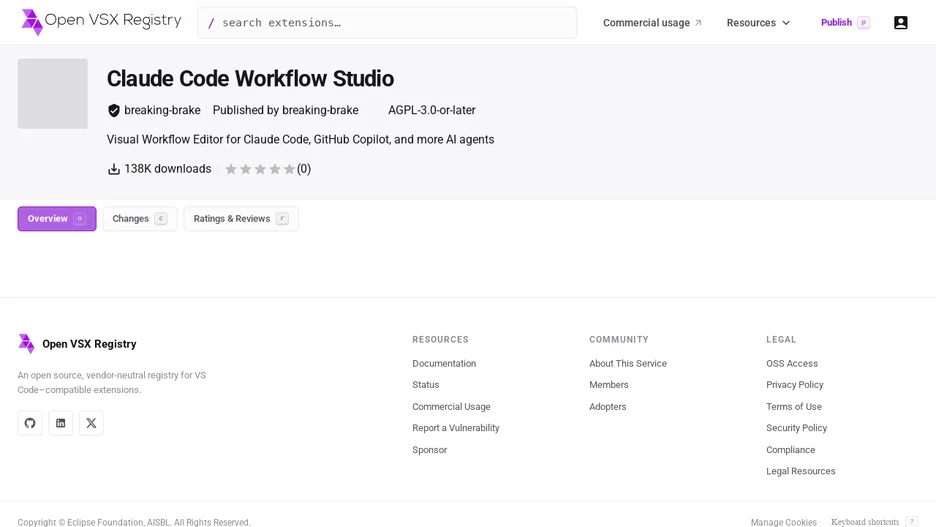
Task: Open the Commercial usage link
Action: [652, 23]
